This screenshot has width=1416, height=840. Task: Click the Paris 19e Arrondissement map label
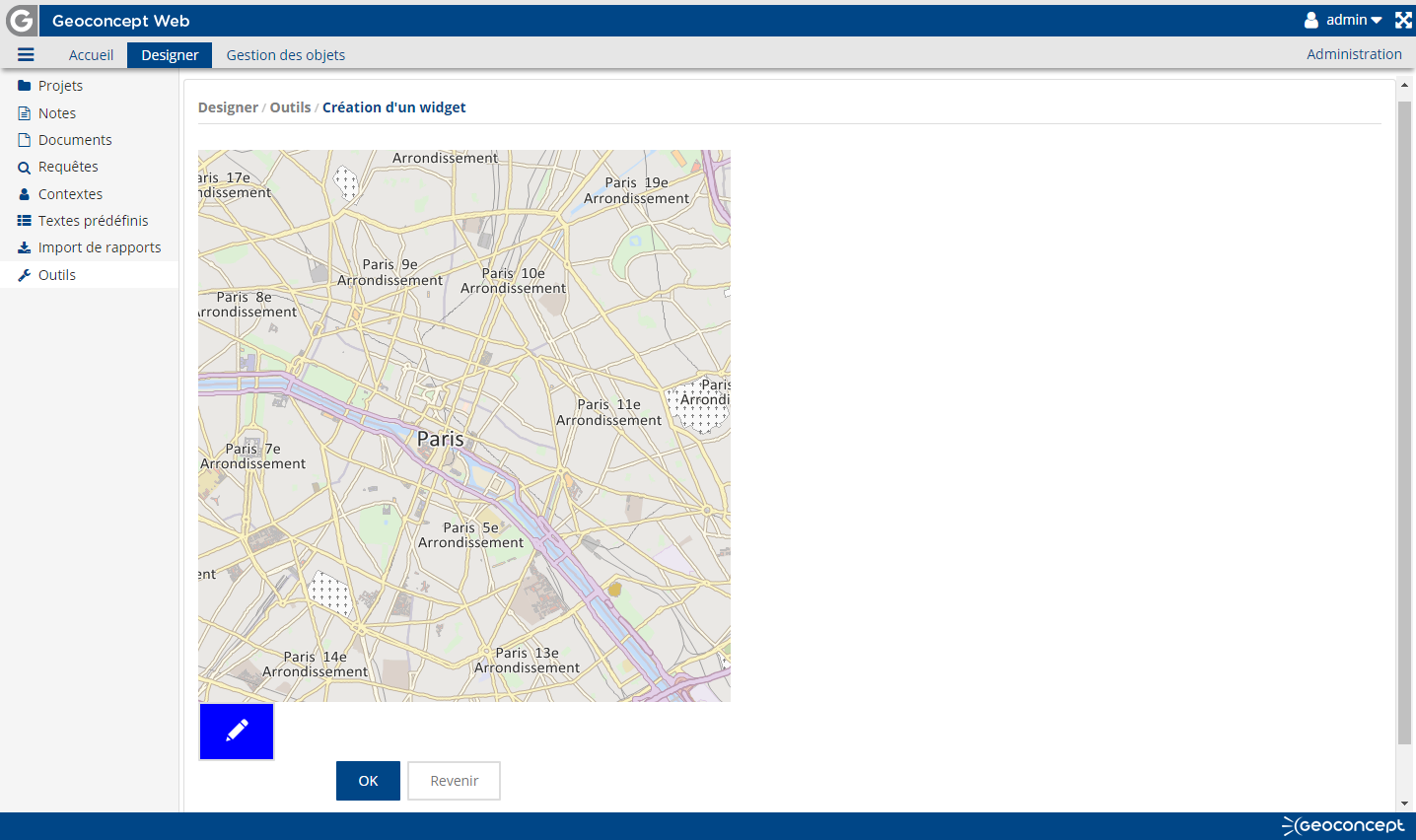point(637,190)
